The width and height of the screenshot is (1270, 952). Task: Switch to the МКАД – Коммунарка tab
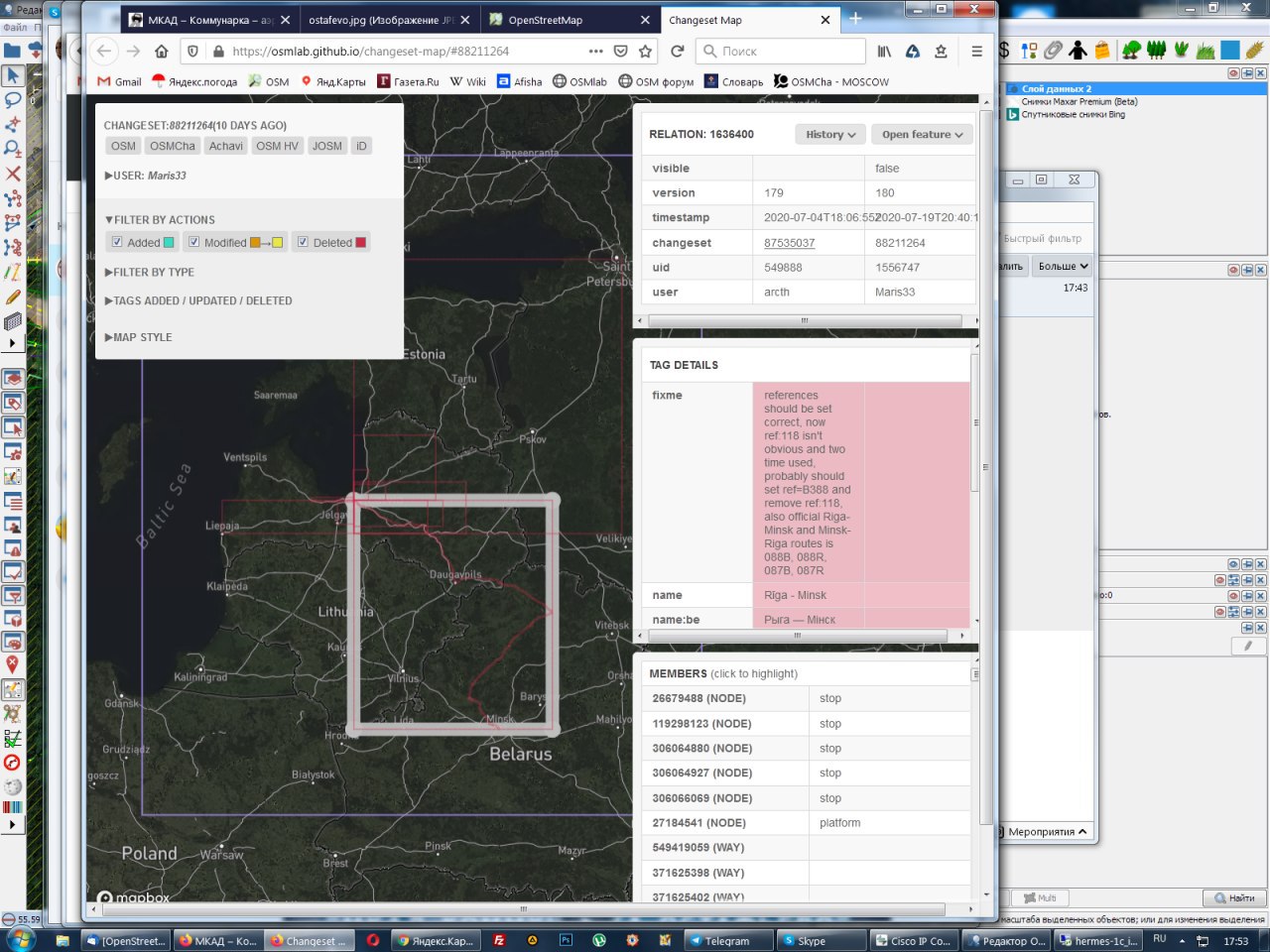click(209, 20)
